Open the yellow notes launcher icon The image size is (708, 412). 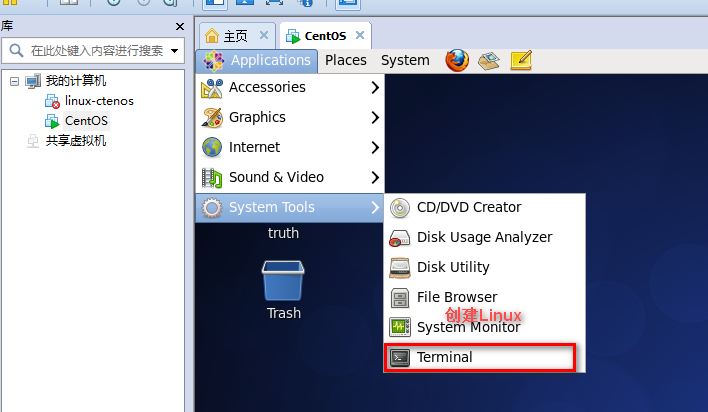click(x=521, y=61)
